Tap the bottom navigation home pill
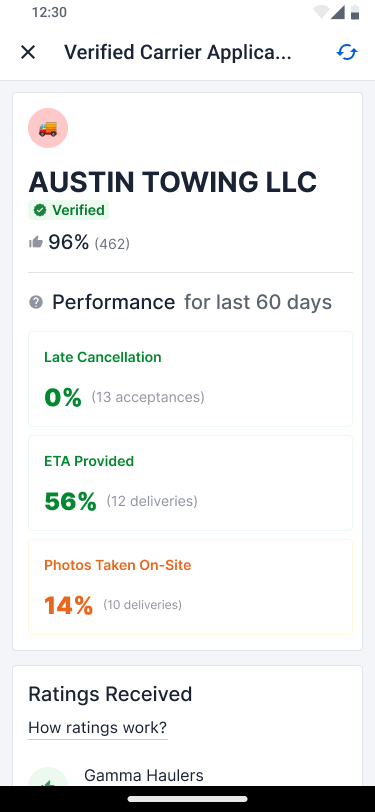Screen dimensions: 375x812 point(188,799)
